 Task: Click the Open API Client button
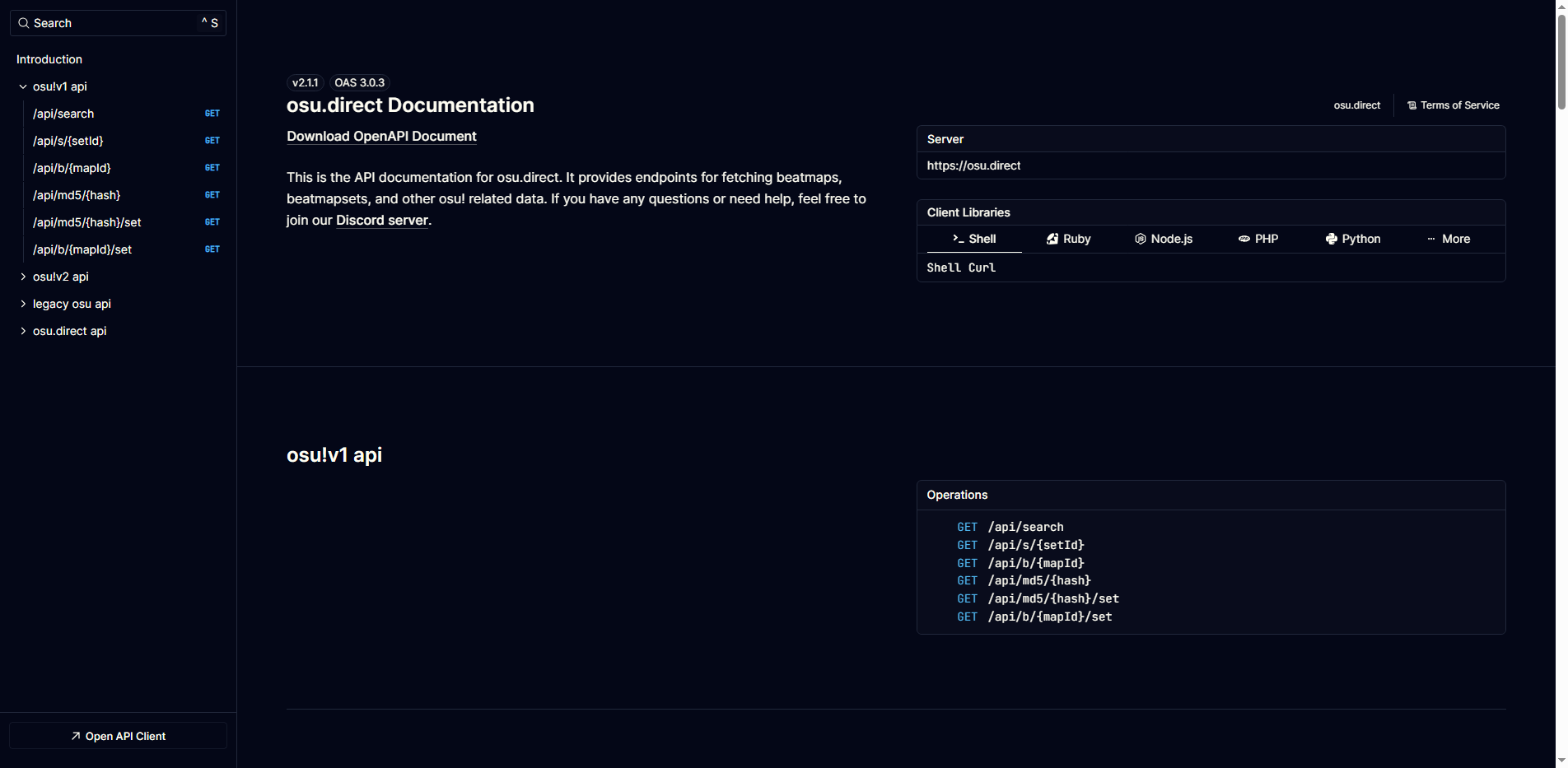118,736
